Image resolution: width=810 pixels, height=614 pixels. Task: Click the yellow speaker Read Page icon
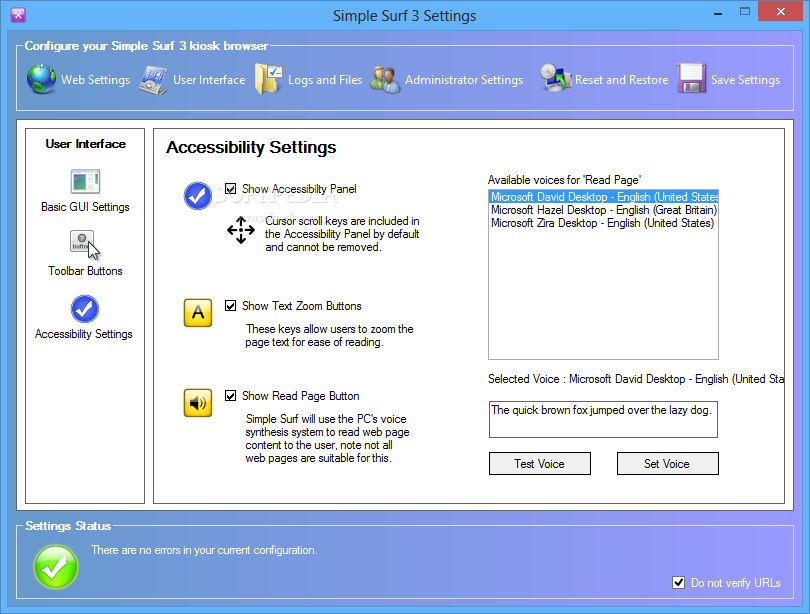click(198, 403)
